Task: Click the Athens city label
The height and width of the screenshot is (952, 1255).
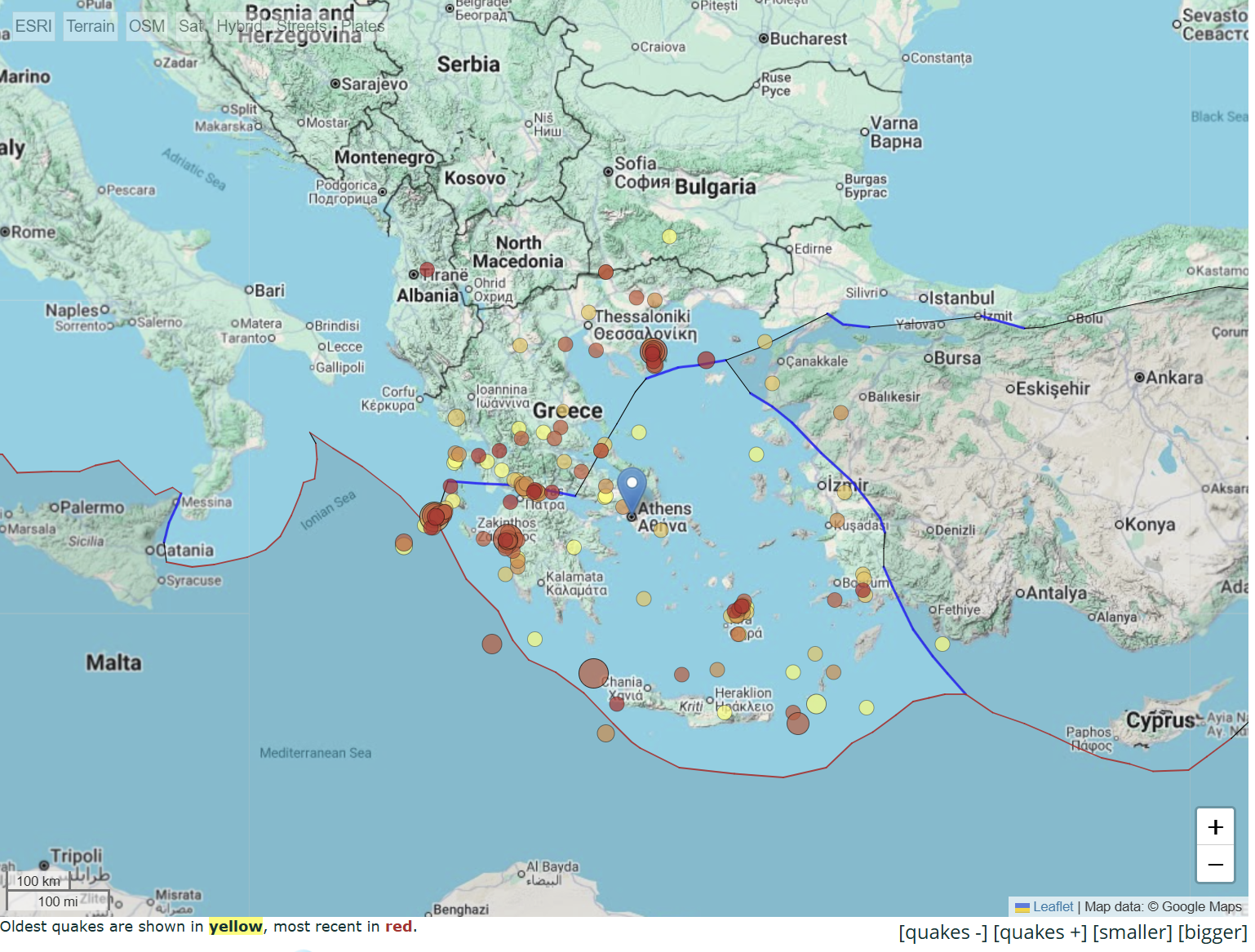Action: (664, 508)
